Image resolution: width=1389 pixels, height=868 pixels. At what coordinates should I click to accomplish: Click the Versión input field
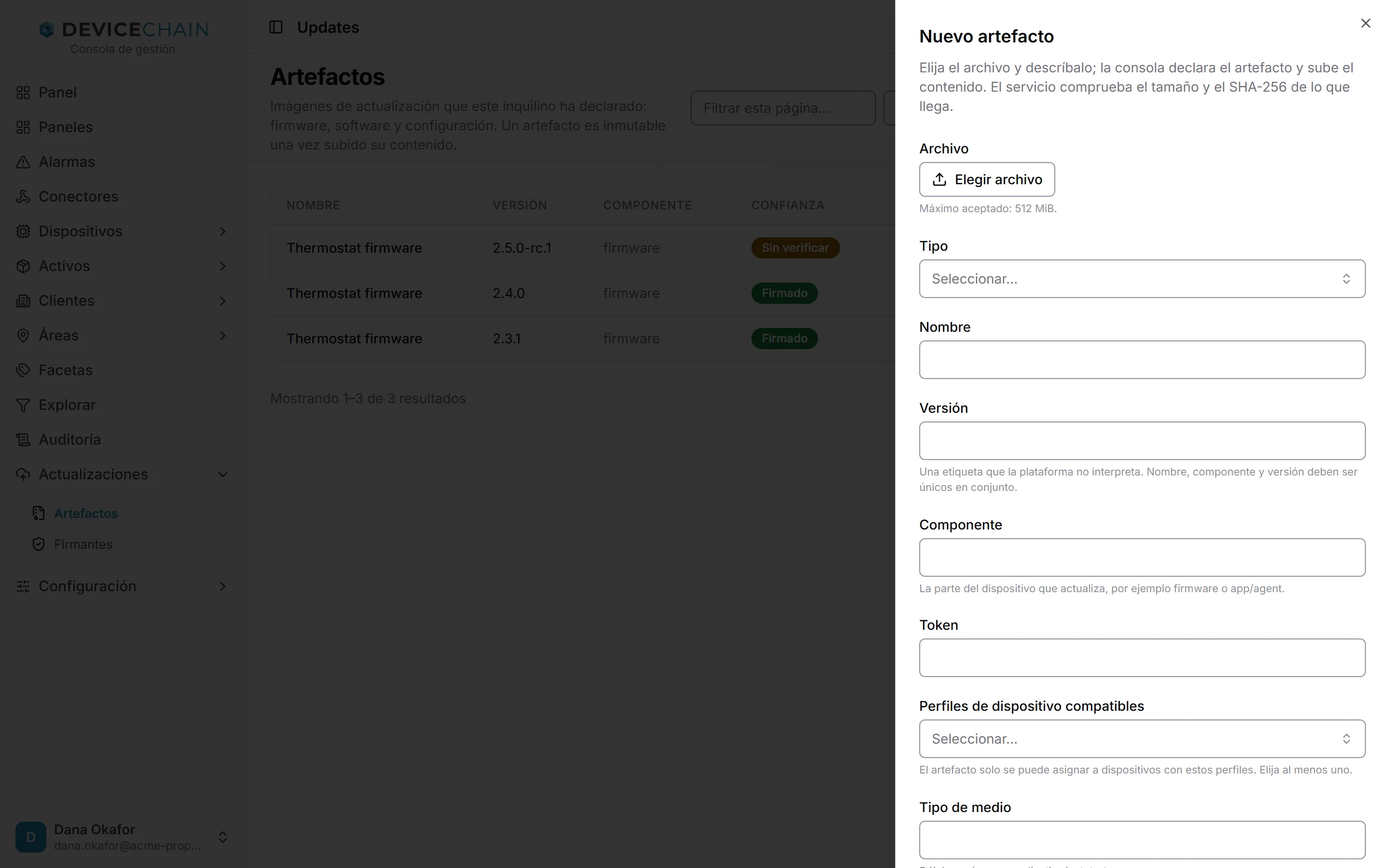1142,441
